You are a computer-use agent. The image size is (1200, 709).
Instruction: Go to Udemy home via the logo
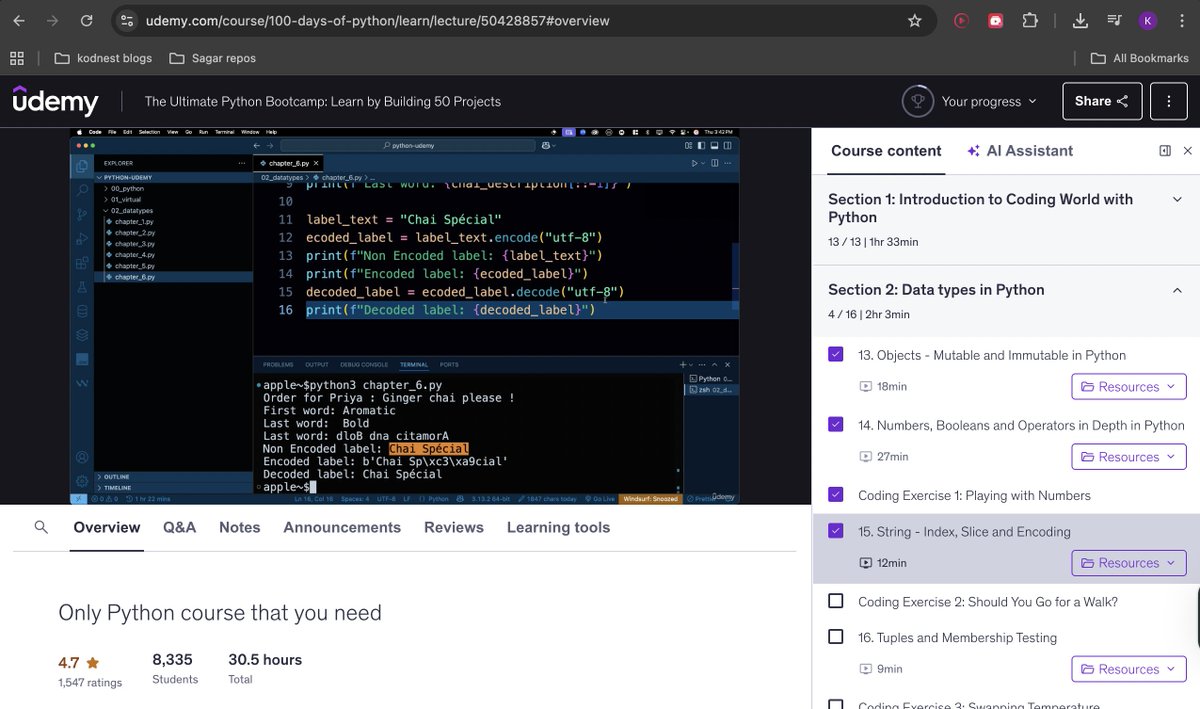point(55,101)
